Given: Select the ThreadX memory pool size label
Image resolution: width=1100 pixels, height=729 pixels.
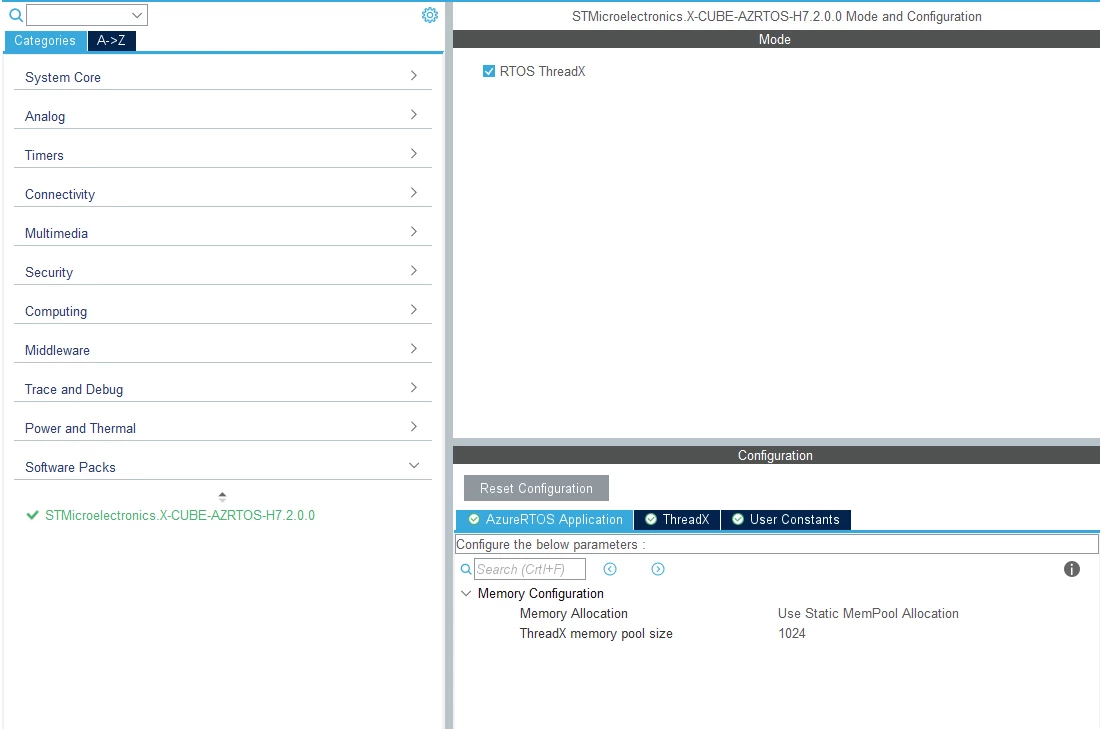Looking at the screenshot, I should pos(596,634).
